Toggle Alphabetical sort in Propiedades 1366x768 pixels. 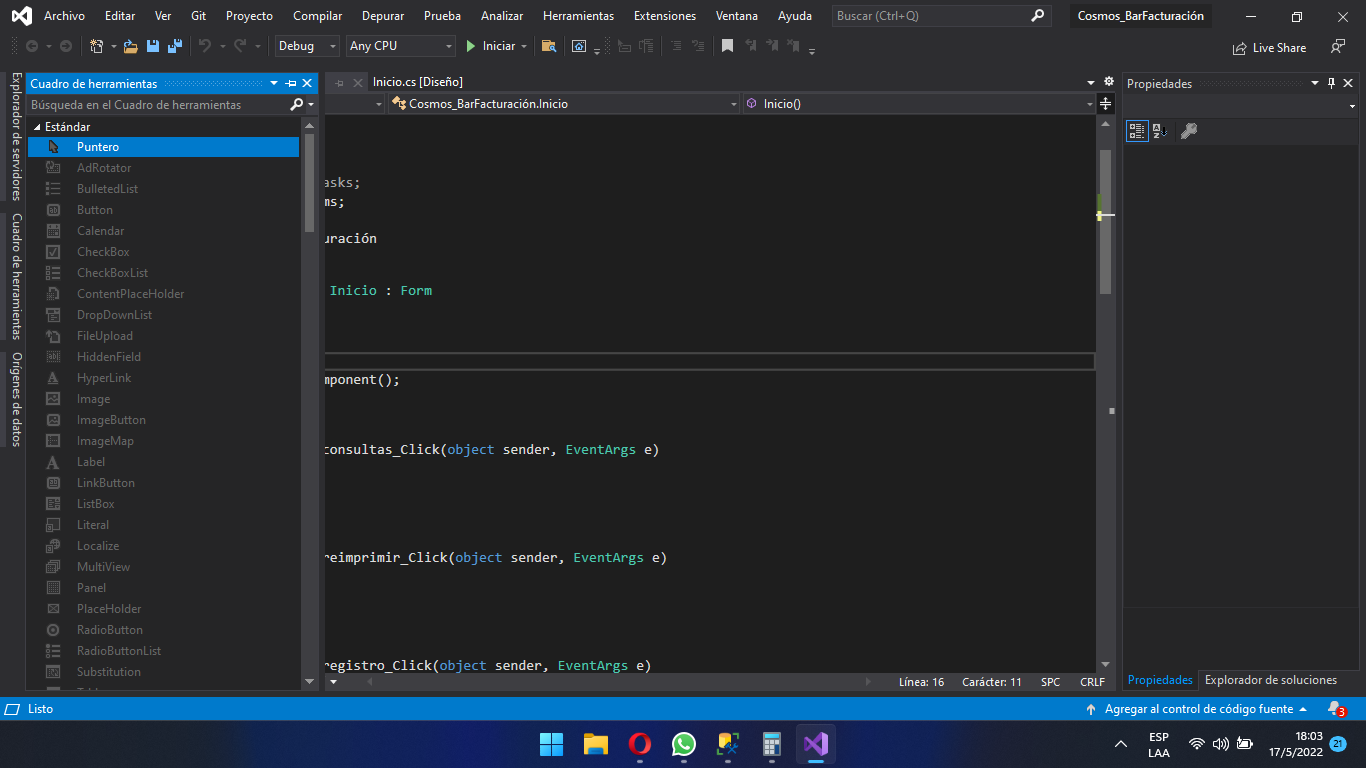pos(1160,131)
